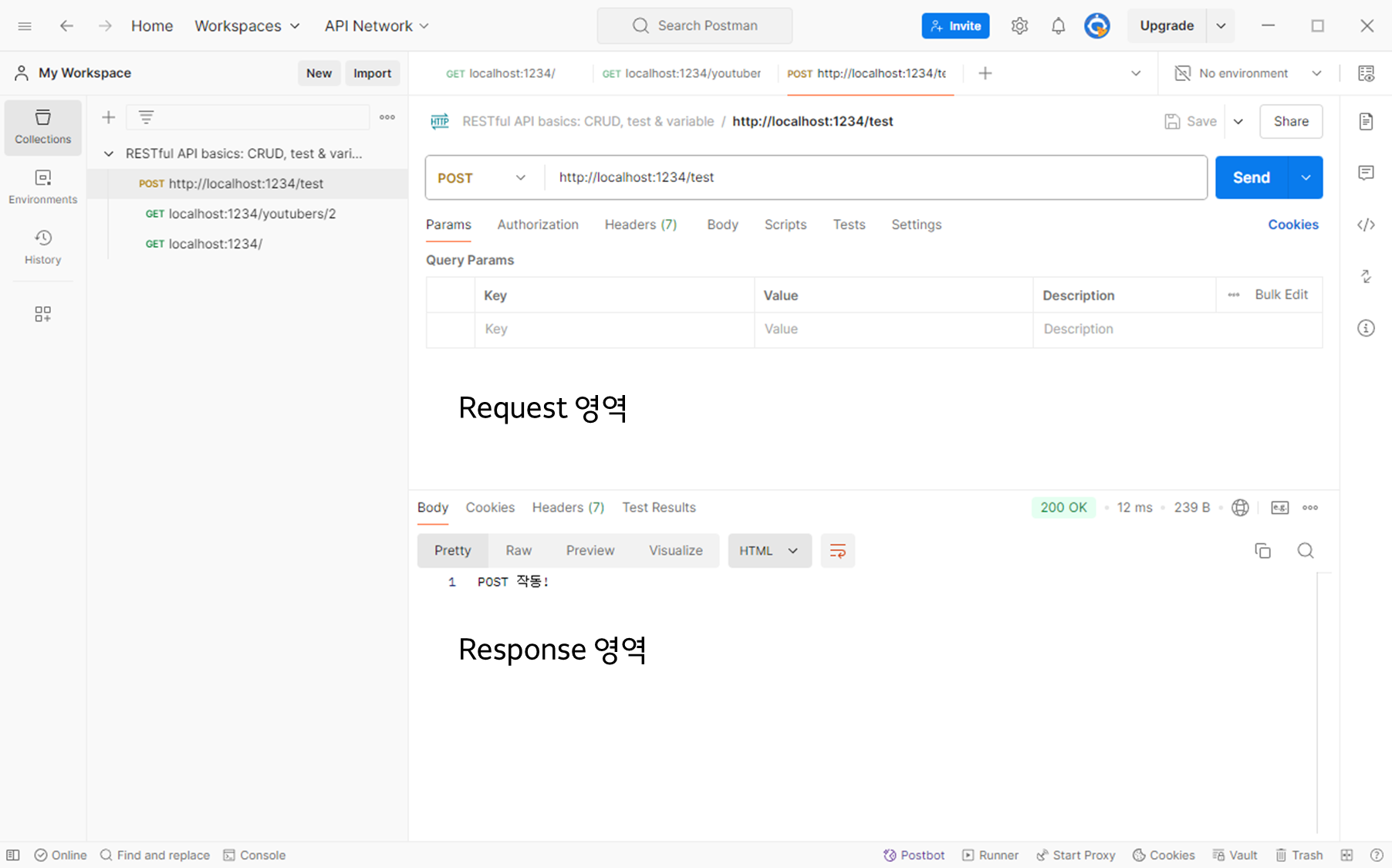The width and height of the screenshot is (1392, 868).
Task: Open the request Tests tab
Action: [849, 225]
